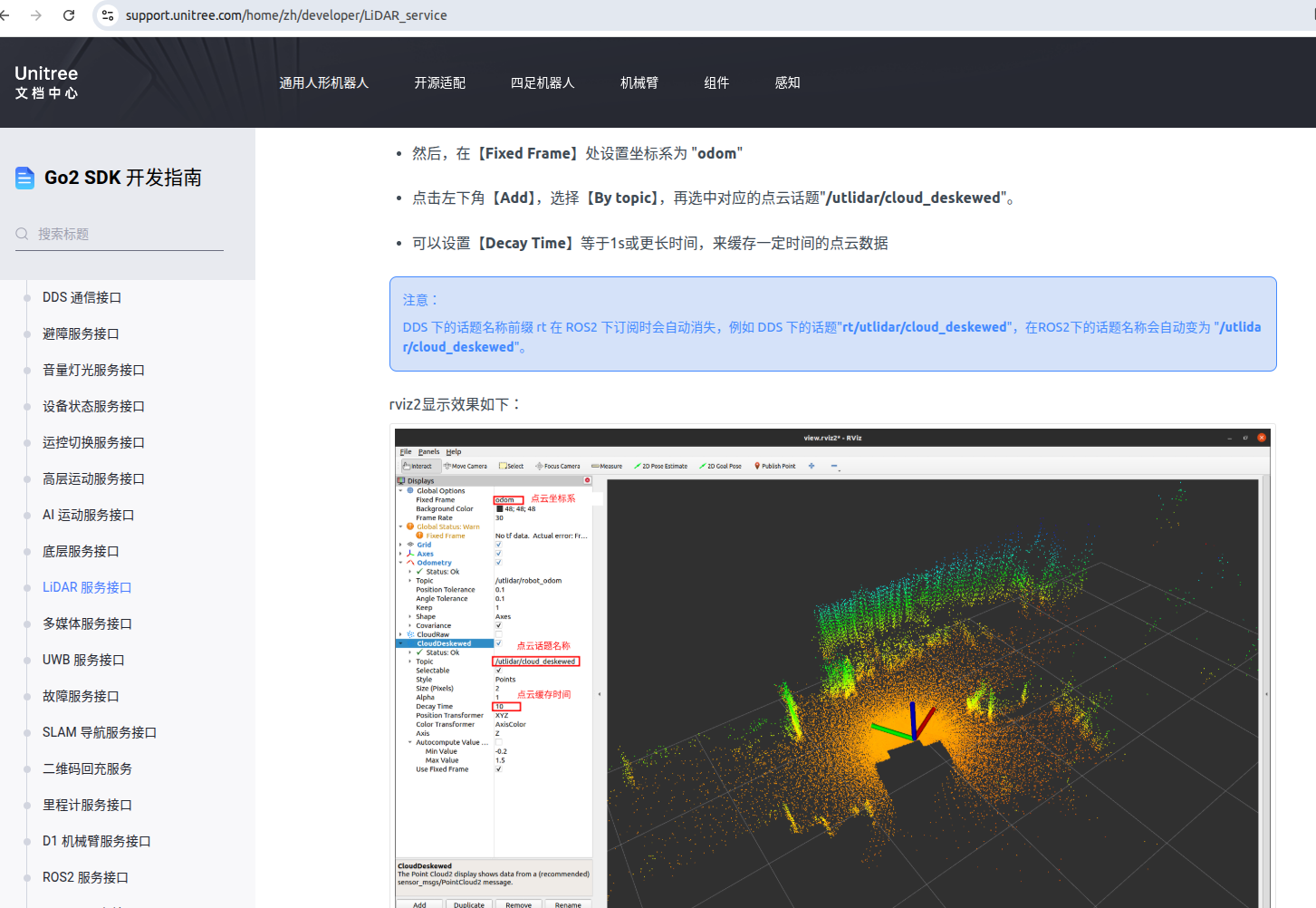Open 运控切换服务接口 in the sidebar
The height and width of the screenshot is (908, 1316).
click(x=93, y=442)
